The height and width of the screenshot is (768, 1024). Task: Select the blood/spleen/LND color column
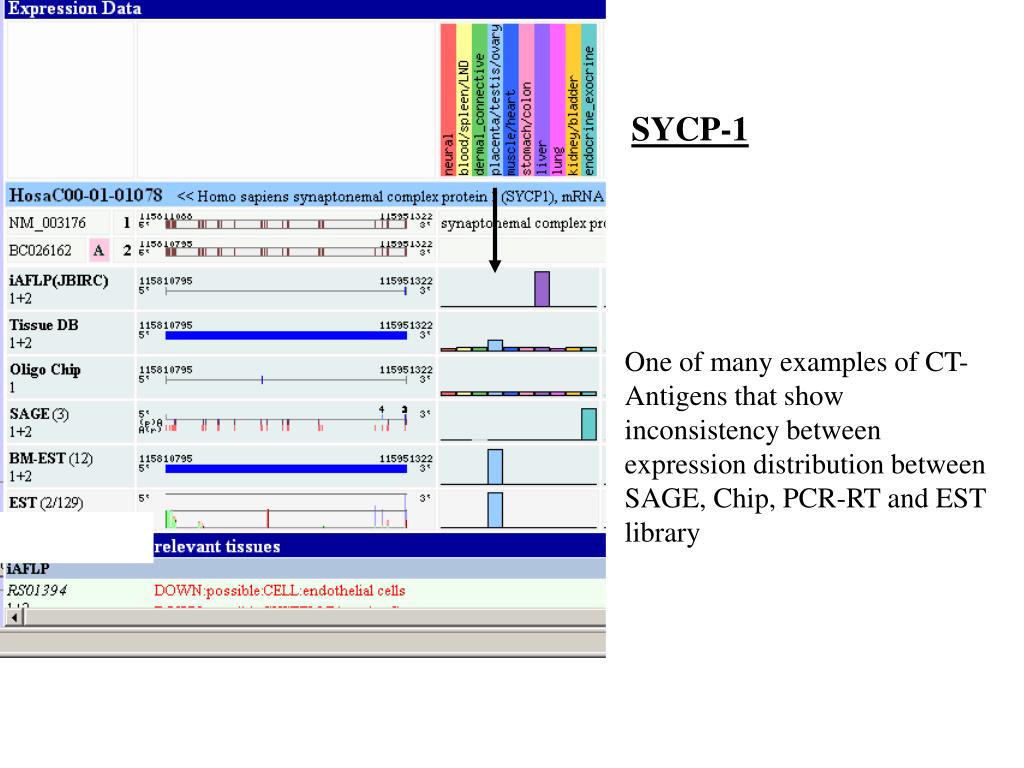pos(464,100)
